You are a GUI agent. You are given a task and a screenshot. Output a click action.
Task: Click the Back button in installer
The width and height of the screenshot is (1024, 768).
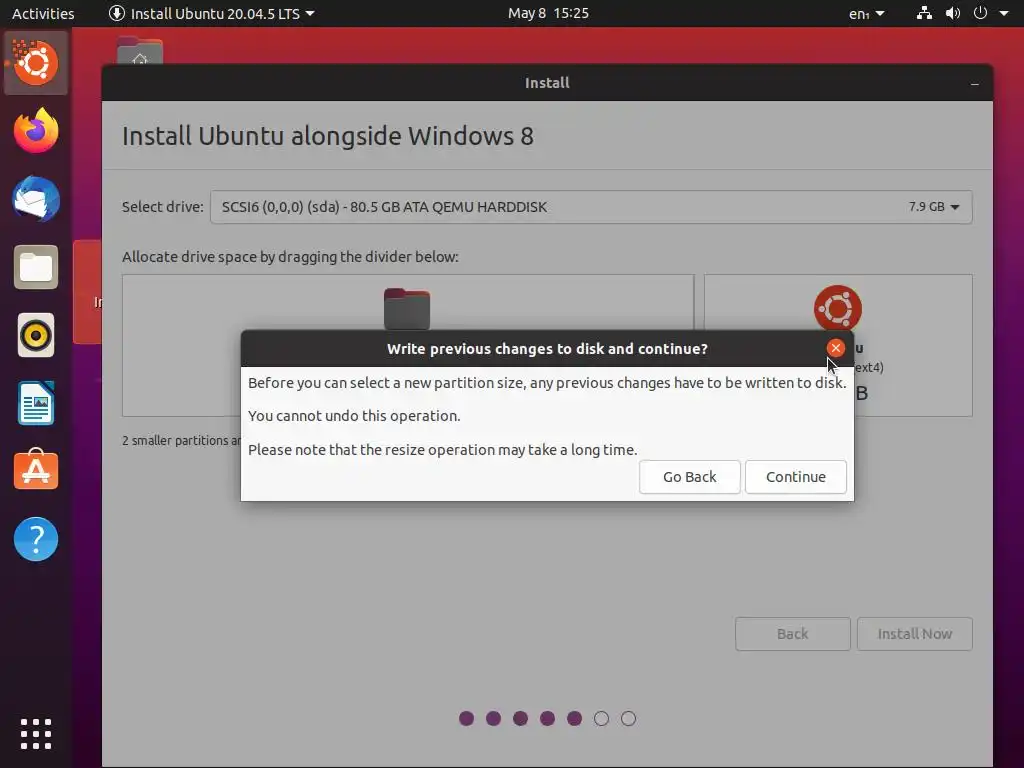792,634
